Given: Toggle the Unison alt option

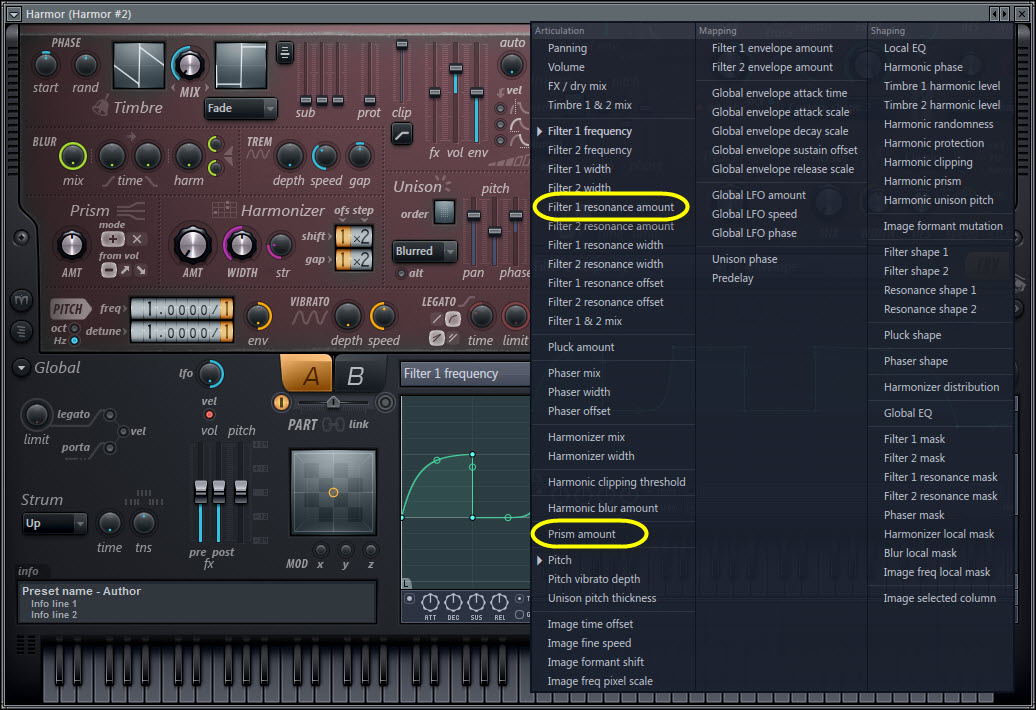Looking at the screenshot, I should pos(400,273).
